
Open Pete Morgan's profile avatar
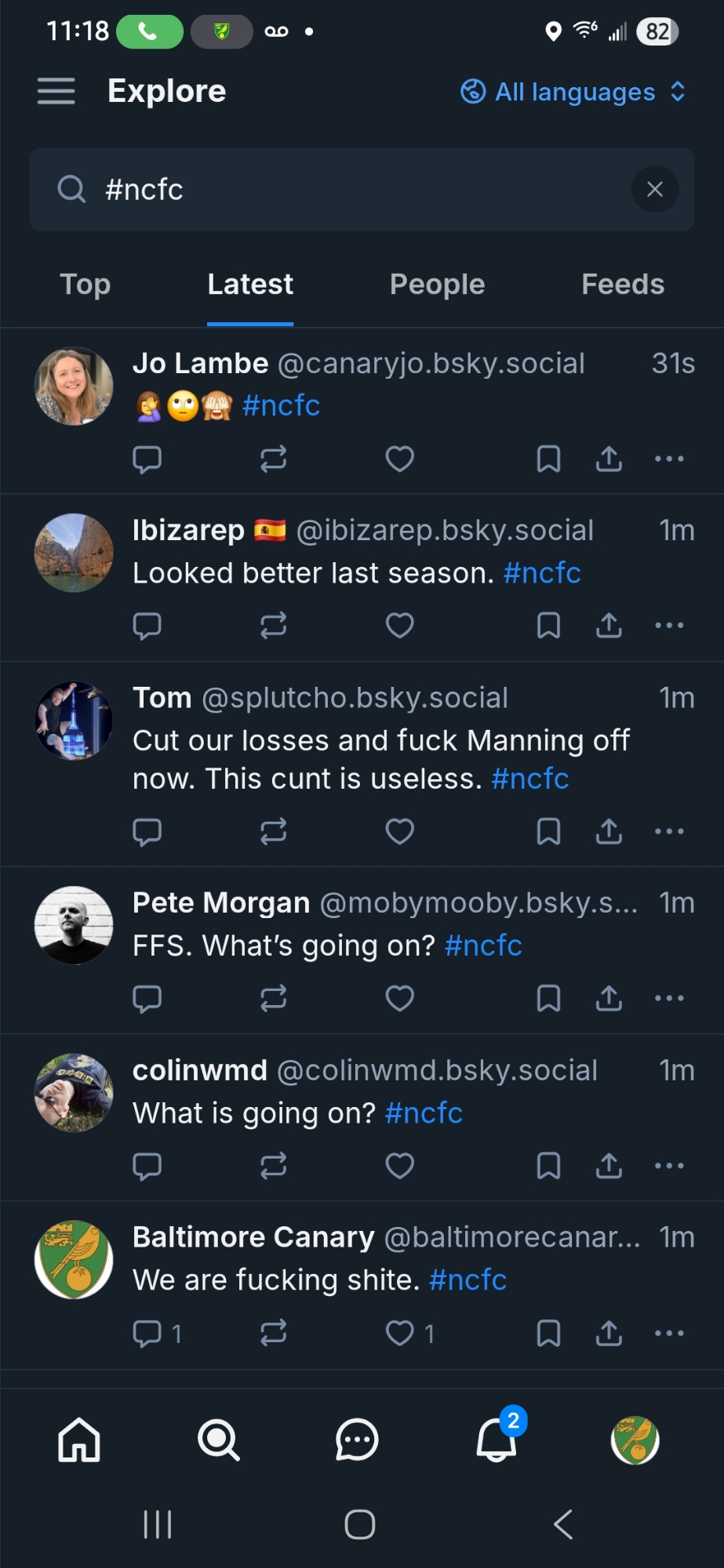(74, 925)
